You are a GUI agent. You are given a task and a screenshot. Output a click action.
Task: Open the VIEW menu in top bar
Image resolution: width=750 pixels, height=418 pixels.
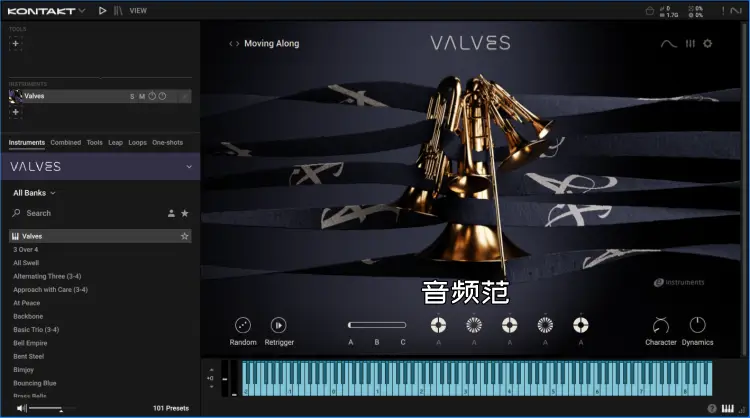click(x=138, y=10)
